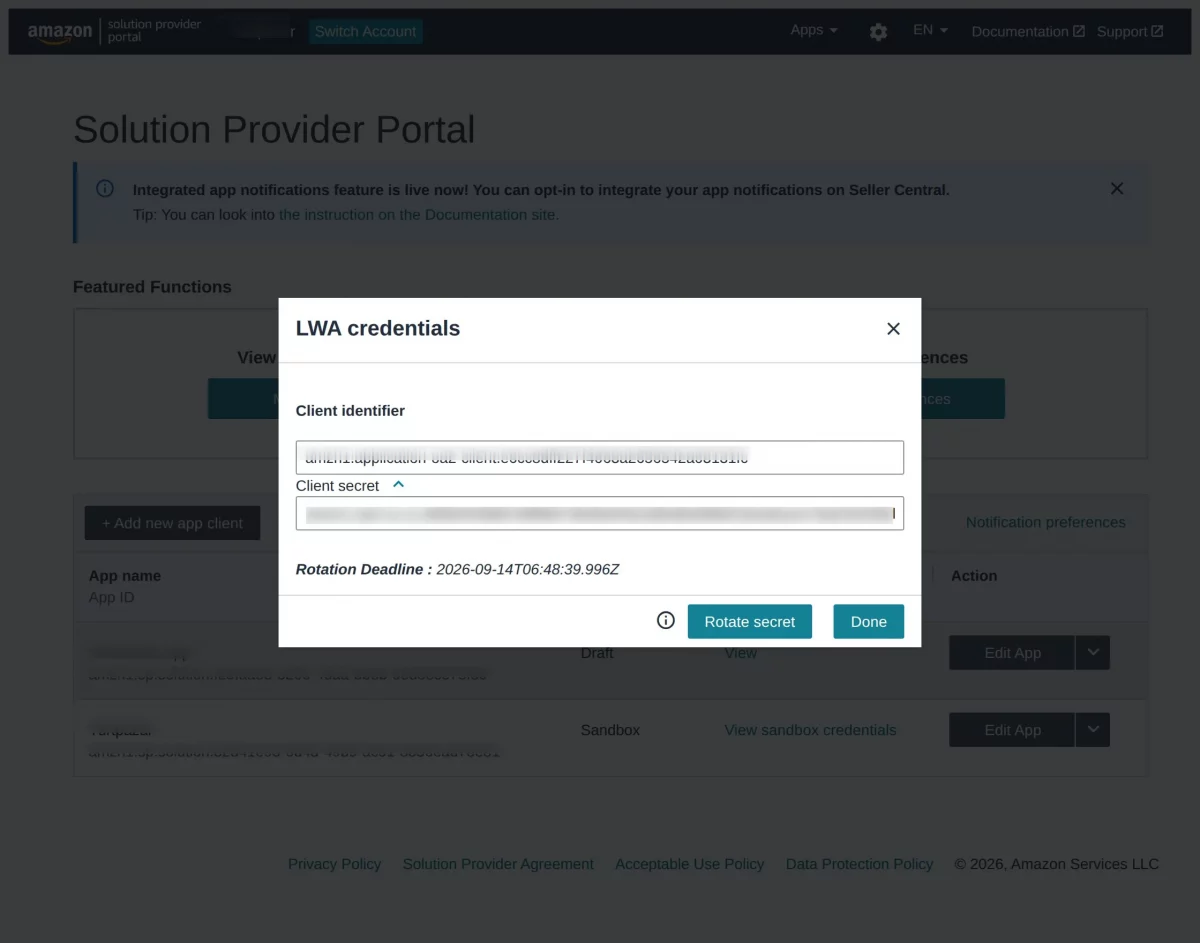
Task: Click the Rotation Deadline timestamp text
Action: (x=528, y=569)
